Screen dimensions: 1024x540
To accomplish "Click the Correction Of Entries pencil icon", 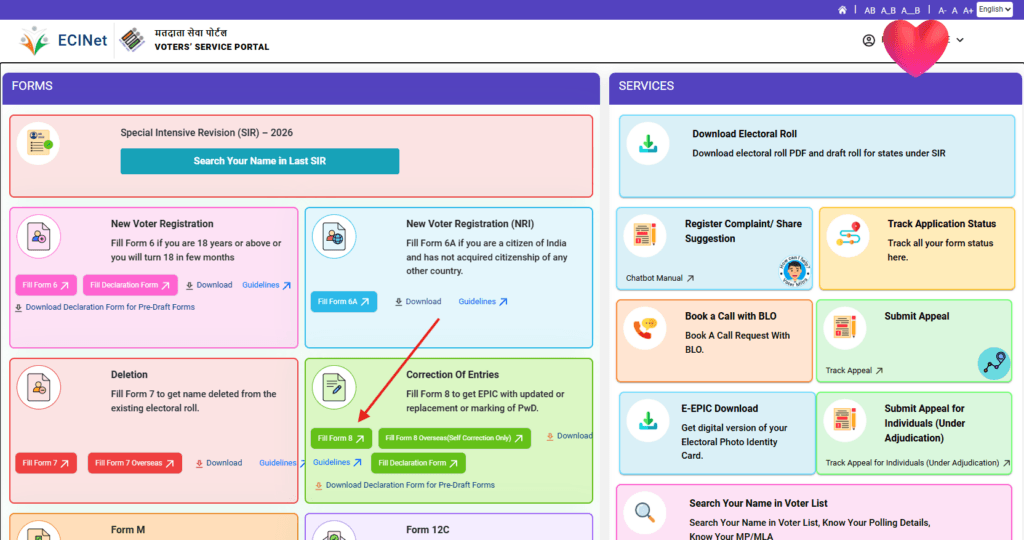I will (334, 387).
